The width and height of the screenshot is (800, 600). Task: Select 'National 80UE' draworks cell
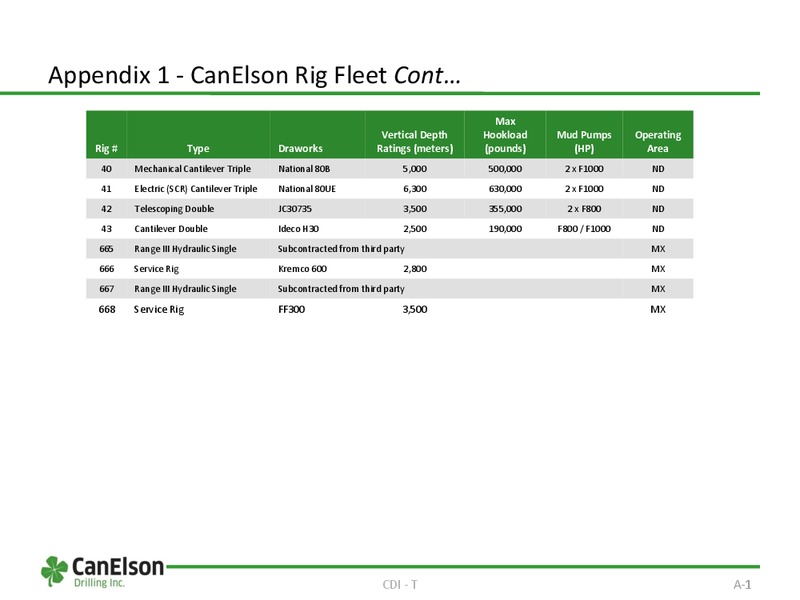[x=307, y=189]
